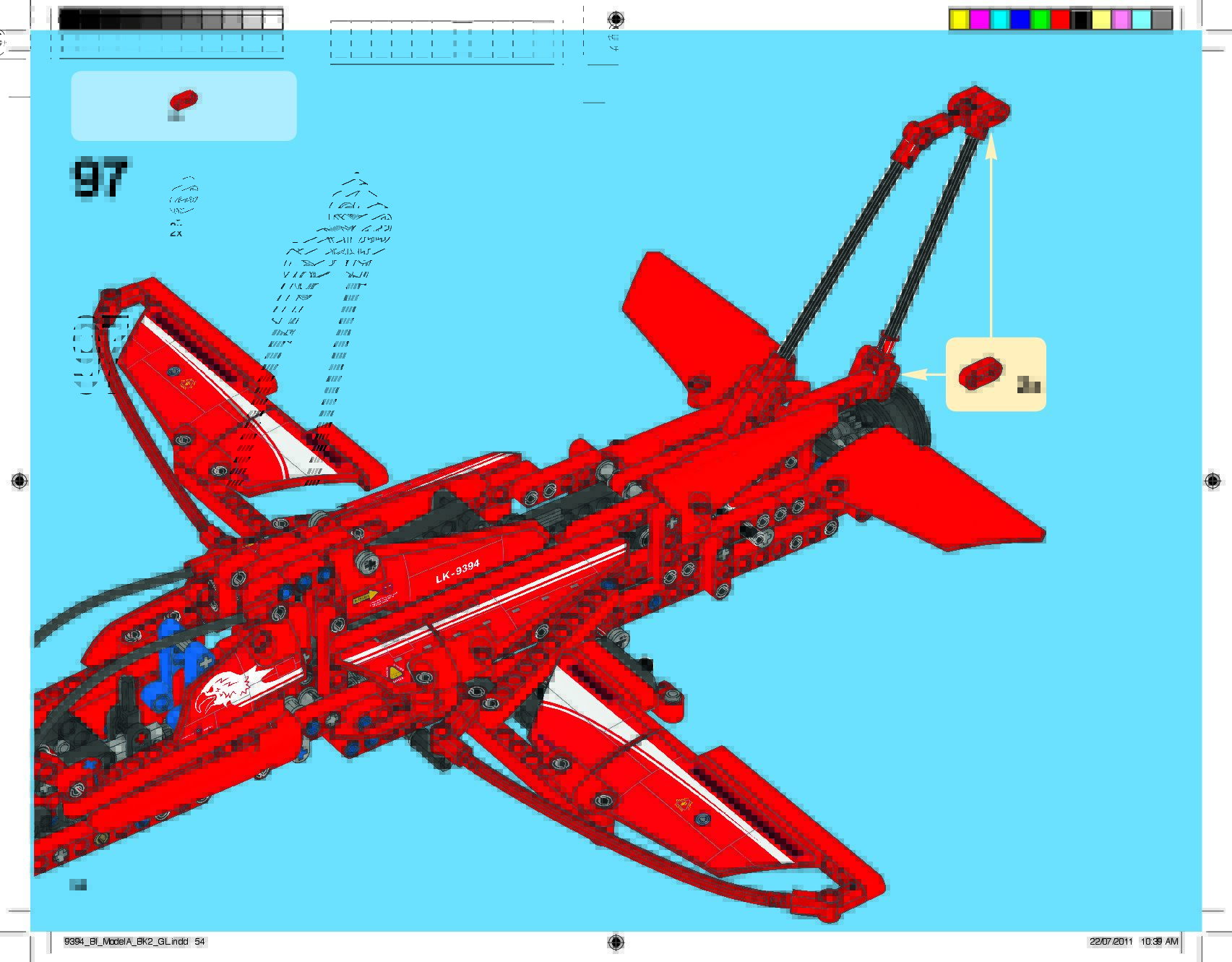Click the registration crosshair at bottom center
Screen dimensions: 1232x962
click(x=615, y=941)
